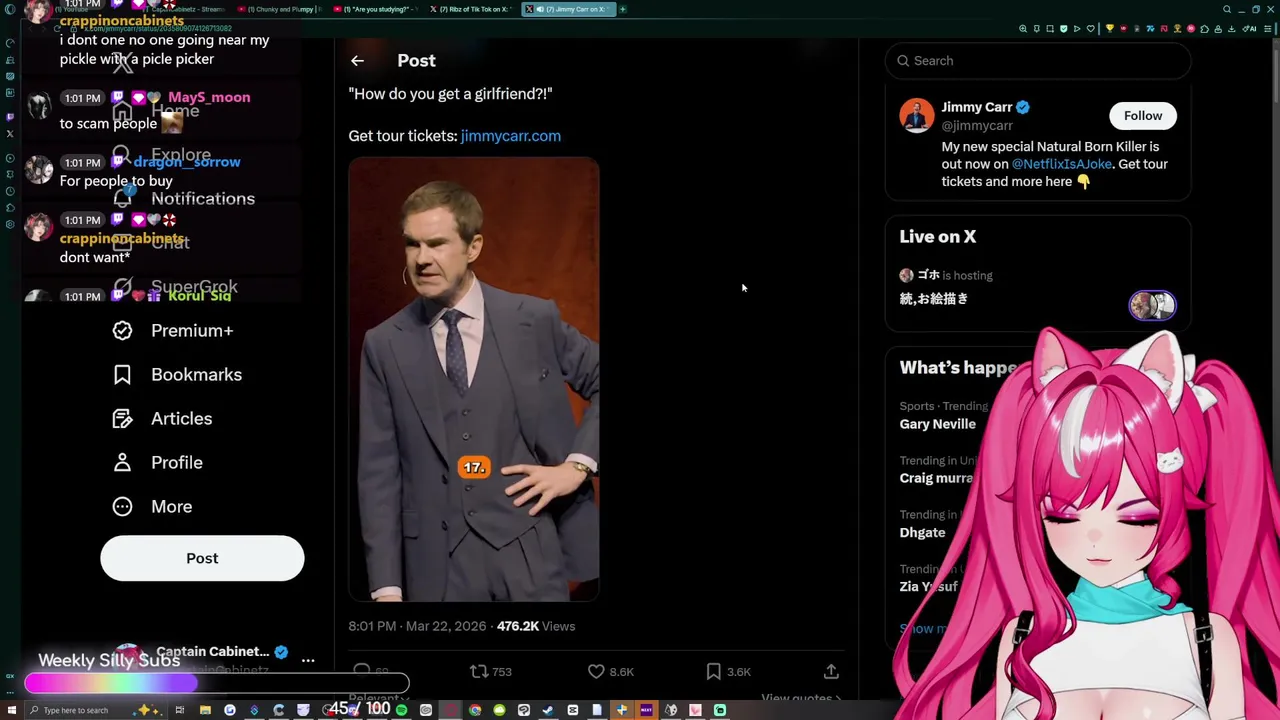
Task: Open the live stream host thumbnail
Action: coord(1152,305)
